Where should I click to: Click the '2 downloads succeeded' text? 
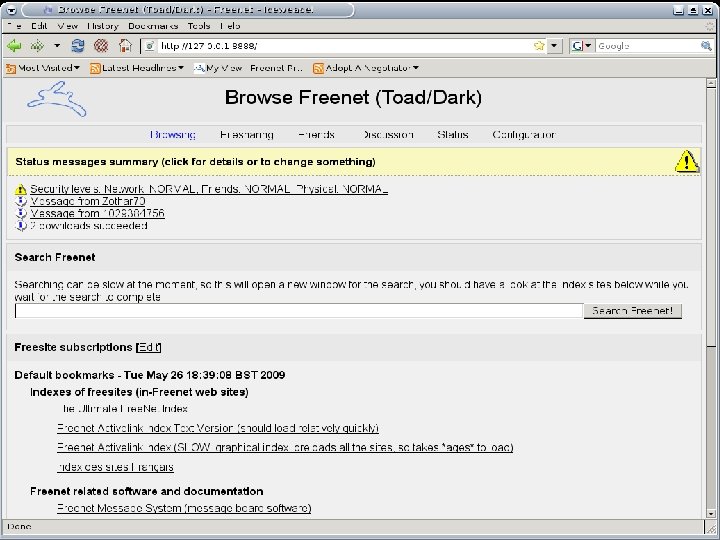[x=89, y=225]
